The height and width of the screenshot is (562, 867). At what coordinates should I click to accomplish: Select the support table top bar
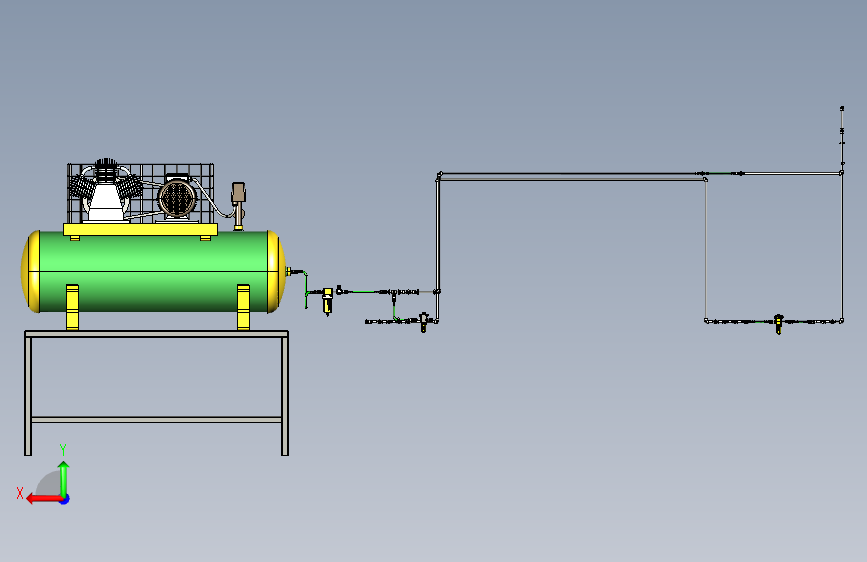tap(156, 334)
